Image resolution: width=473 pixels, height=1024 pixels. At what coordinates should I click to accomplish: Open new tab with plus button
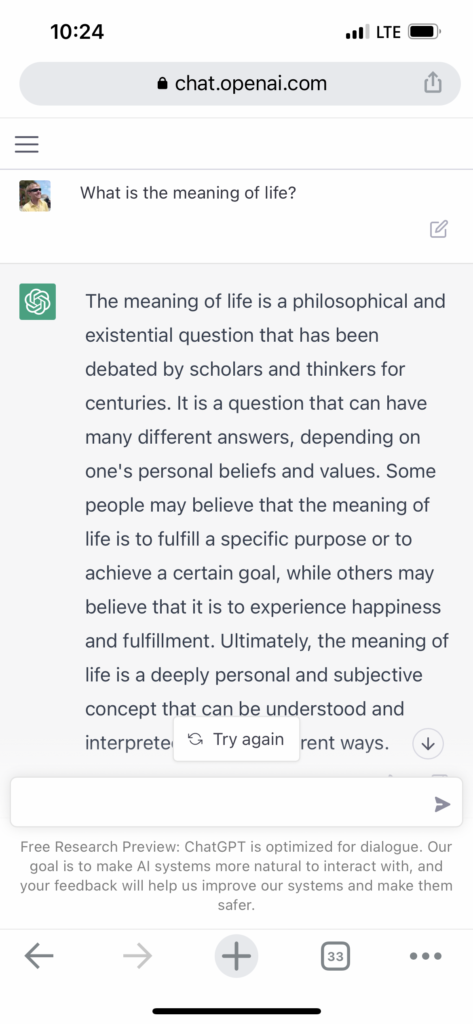pos(236,957)
